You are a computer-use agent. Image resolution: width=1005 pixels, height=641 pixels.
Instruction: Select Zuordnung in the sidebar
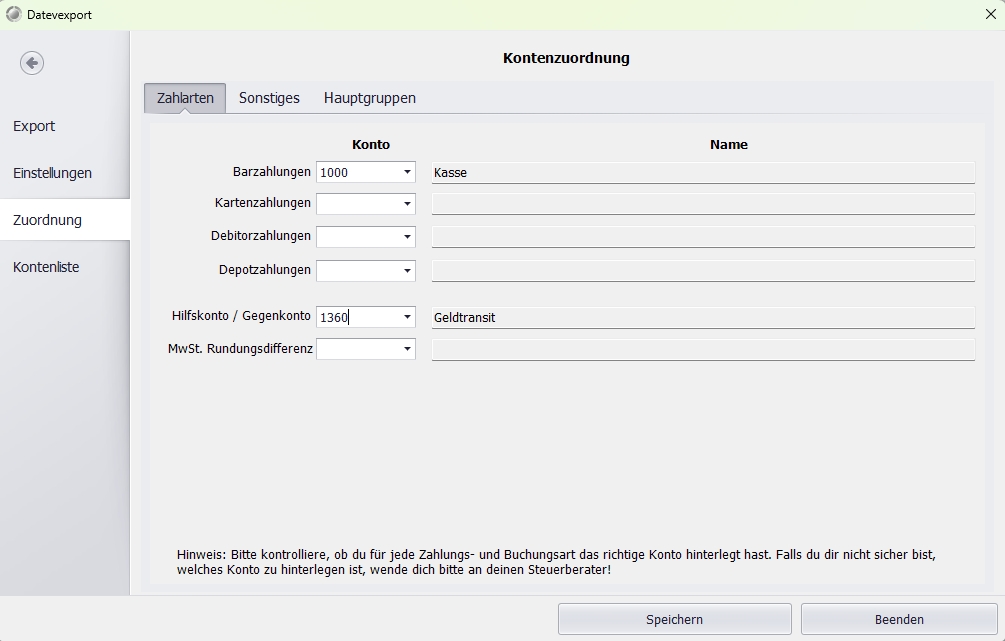[47, 220]
